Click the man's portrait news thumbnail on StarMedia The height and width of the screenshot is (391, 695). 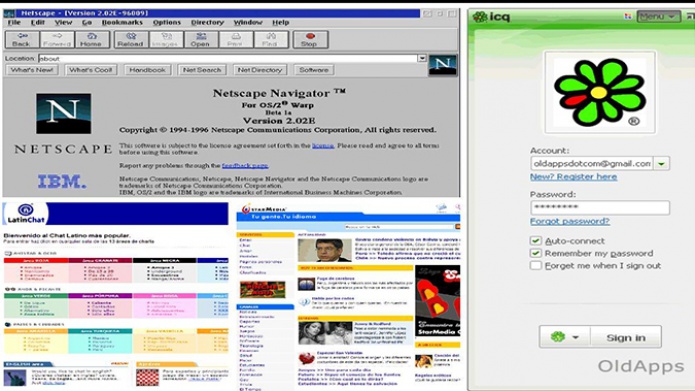pyautogui.click(x=324, y=250)
